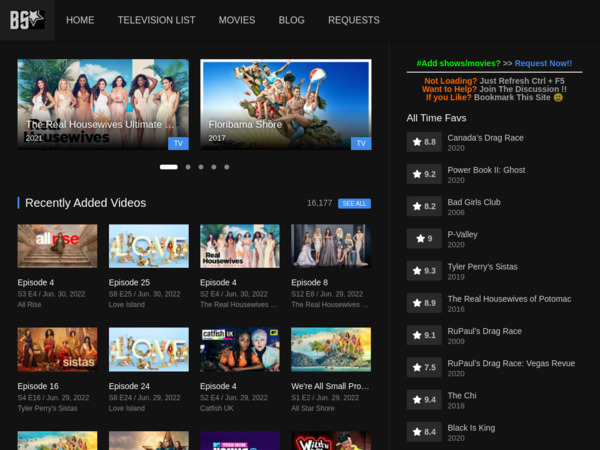Open the Request Now!! link
600x450 pixels.
(x=543, y=64)
